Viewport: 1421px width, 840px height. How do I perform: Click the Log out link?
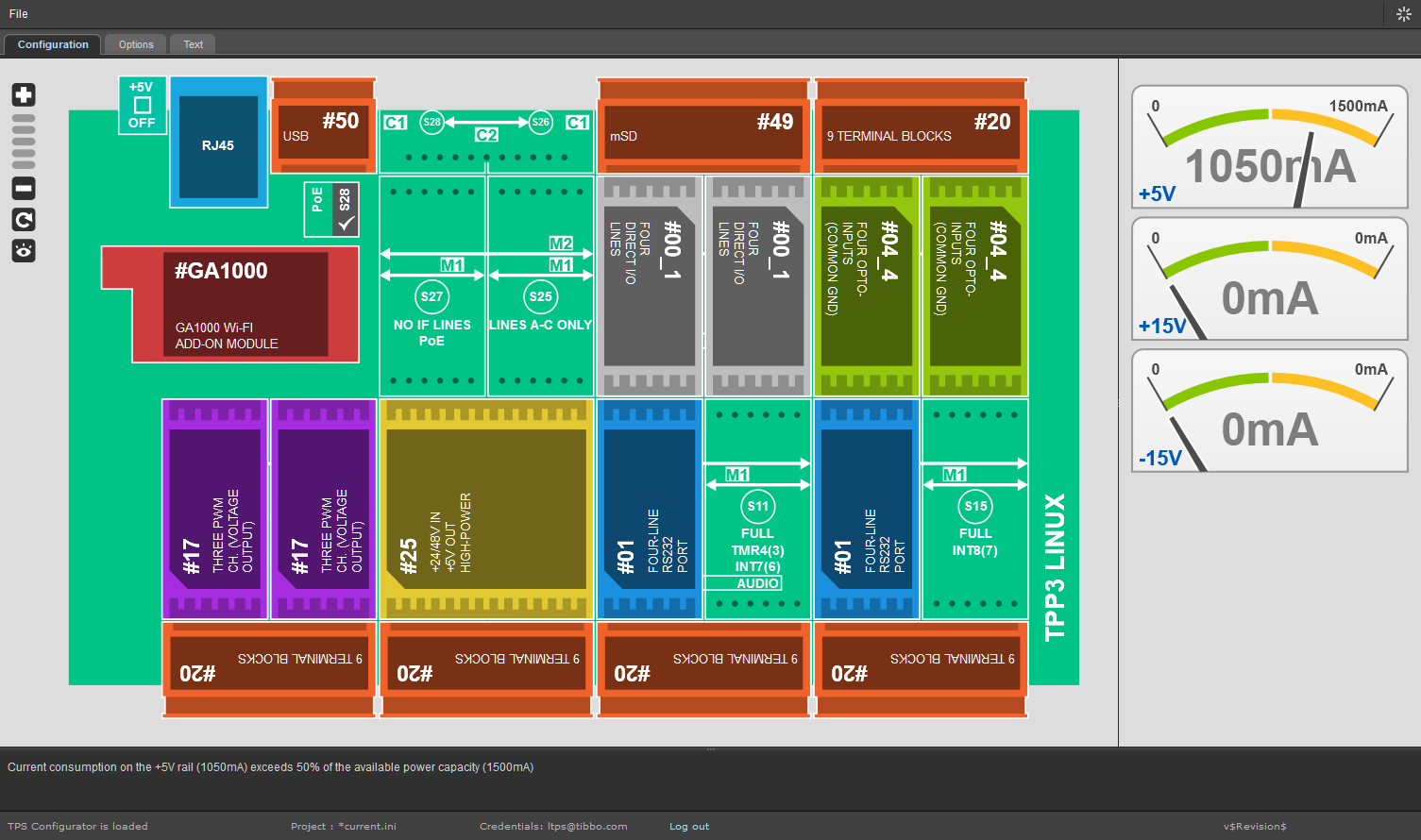pos(689,827)
